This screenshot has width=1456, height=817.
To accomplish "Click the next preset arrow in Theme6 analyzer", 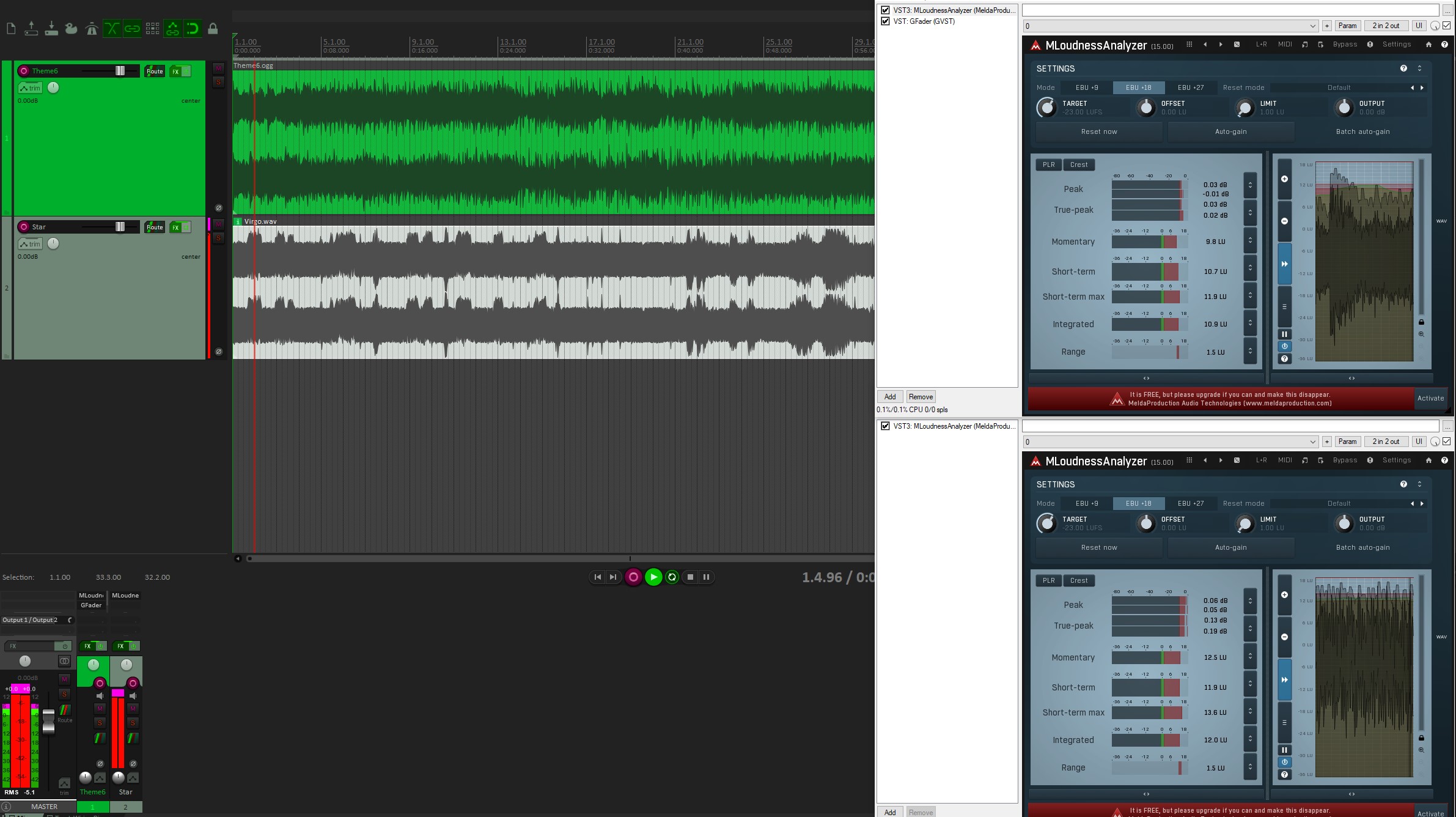I will point(1221,45).
